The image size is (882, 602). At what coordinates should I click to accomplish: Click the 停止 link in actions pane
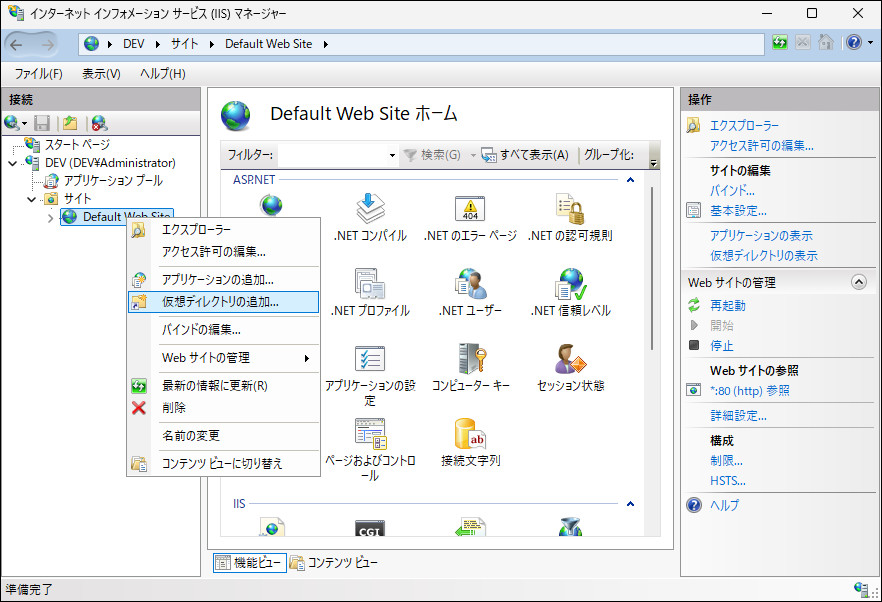(x=721, y=345)
